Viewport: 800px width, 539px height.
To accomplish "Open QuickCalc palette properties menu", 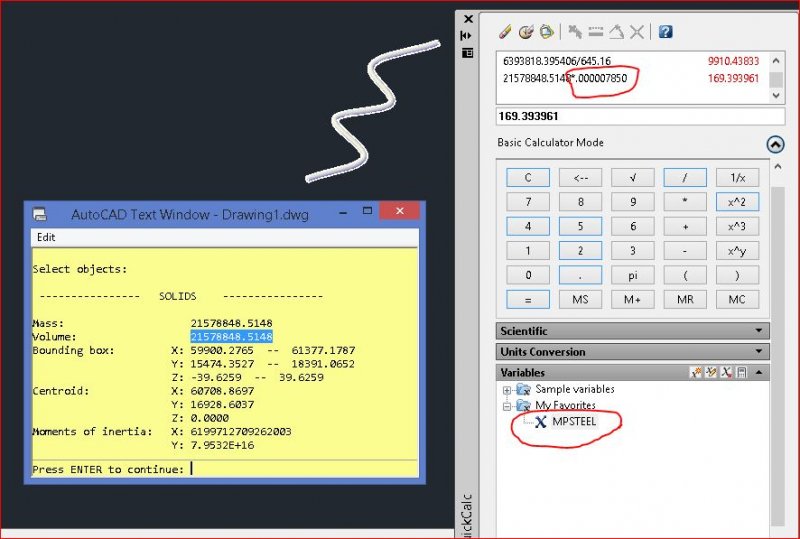I will [x=467, y=53].
